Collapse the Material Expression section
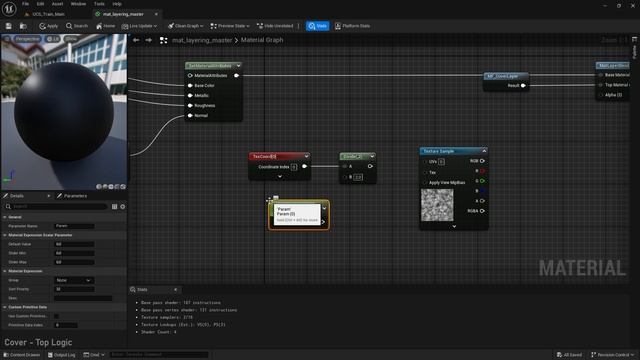The height and width of the screenshot is (360, 640). pos(5,271)
